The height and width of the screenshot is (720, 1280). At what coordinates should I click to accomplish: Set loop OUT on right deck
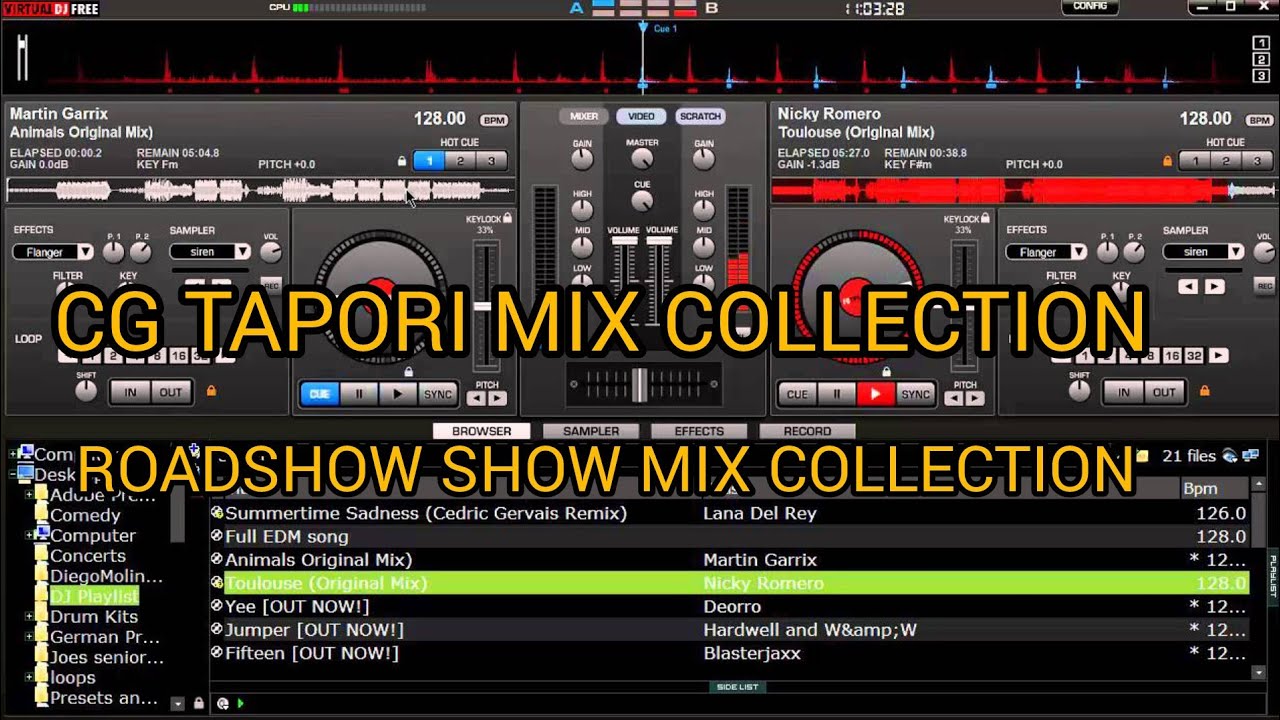click(x=1164, y=392)
